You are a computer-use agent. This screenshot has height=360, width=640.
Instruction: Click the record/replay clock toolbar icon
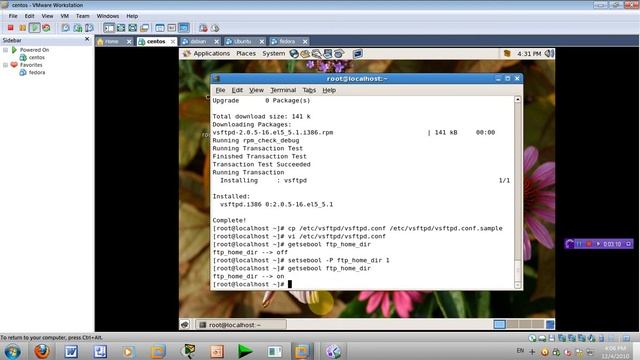[215, 28]
